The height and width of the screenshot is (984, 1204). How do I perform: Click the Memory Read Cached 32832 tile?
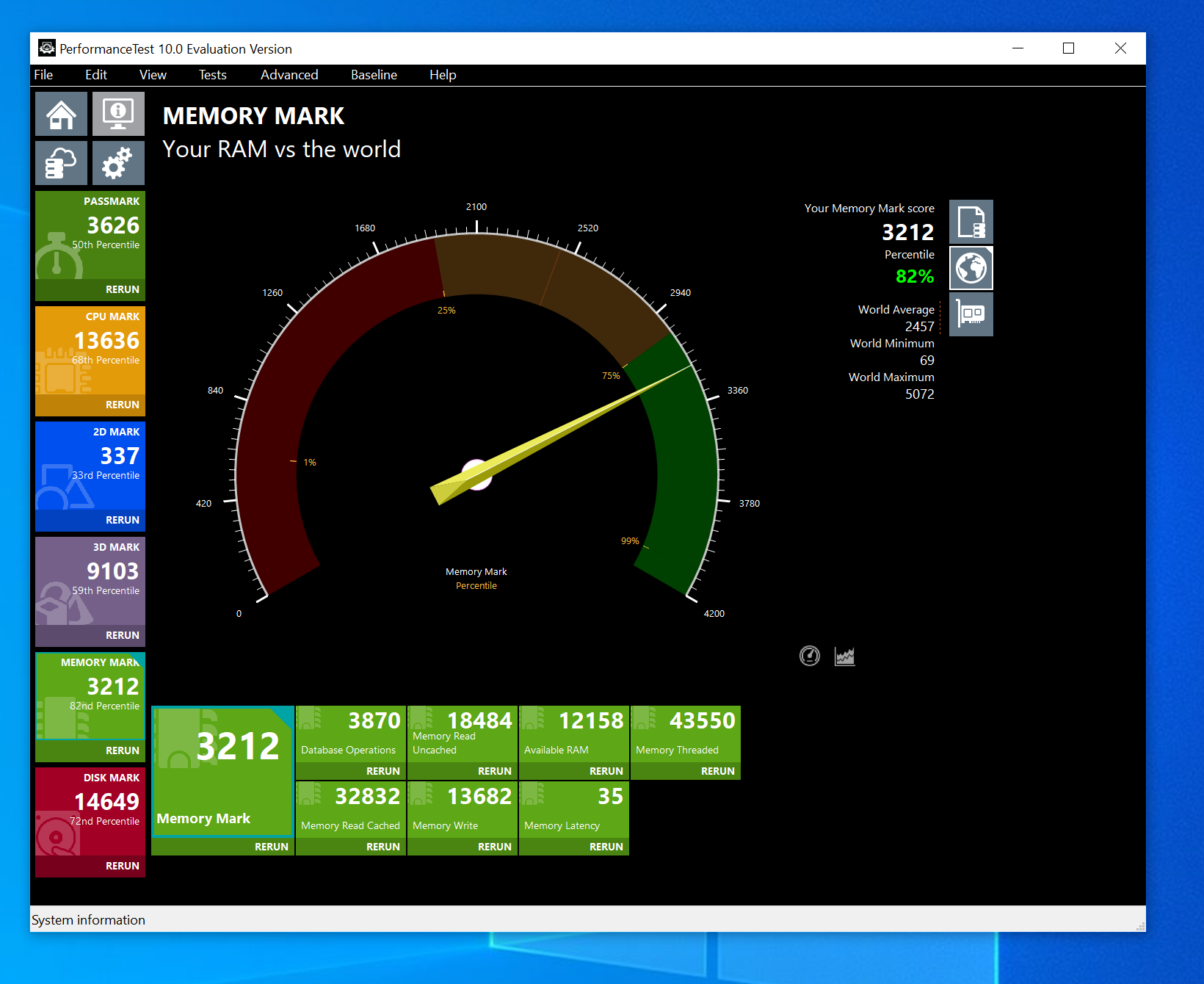pyautogui.click(x=351, y=809)
